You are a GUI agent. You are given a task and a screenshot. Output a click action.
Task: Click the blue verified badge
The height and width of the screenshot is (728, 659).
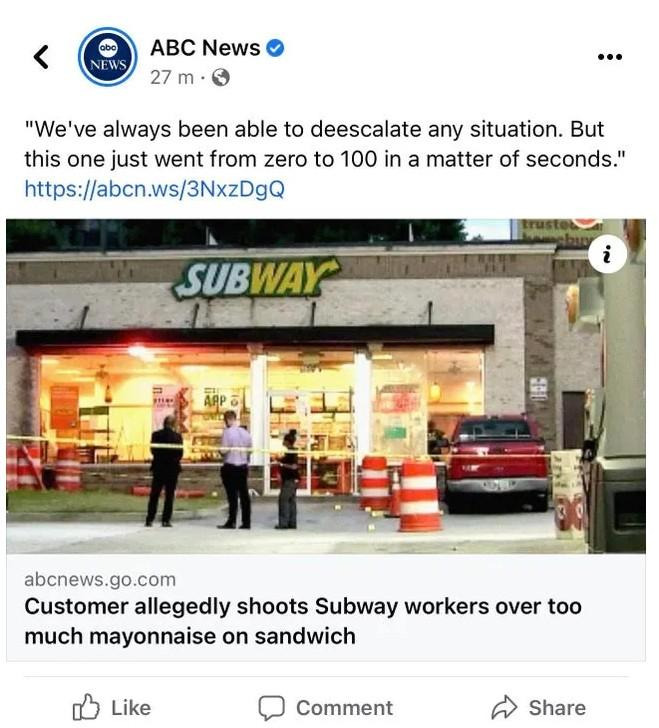click(x=275, y=48)
